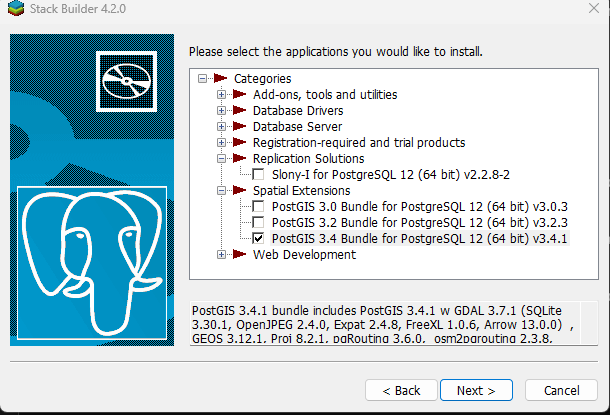Uncheck PostGIS 3.4 Bundle v3.4.1 checkbox

coord(258,238)
